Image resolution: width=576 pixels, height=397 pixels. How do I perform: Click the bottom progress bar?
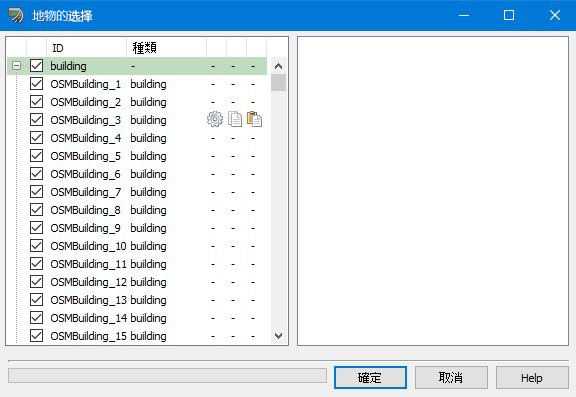tap(167, 375)
